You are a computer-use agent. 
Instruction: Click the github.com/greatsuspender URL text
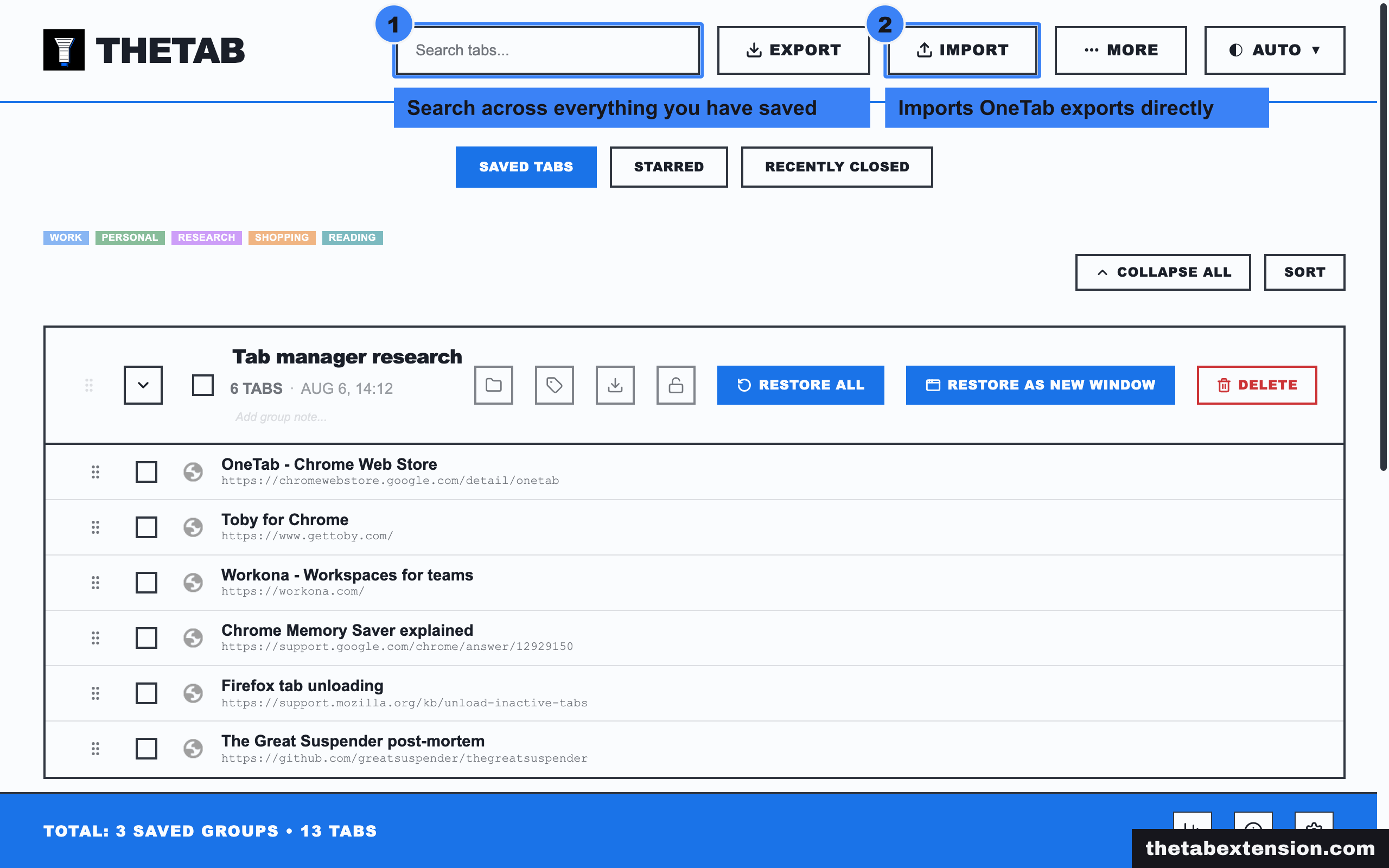404,758
